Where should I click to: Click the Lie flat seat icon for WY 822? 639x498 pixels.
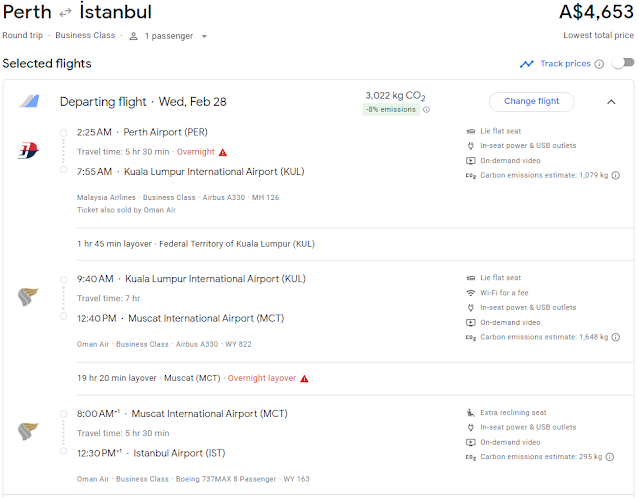pos(471,278)
